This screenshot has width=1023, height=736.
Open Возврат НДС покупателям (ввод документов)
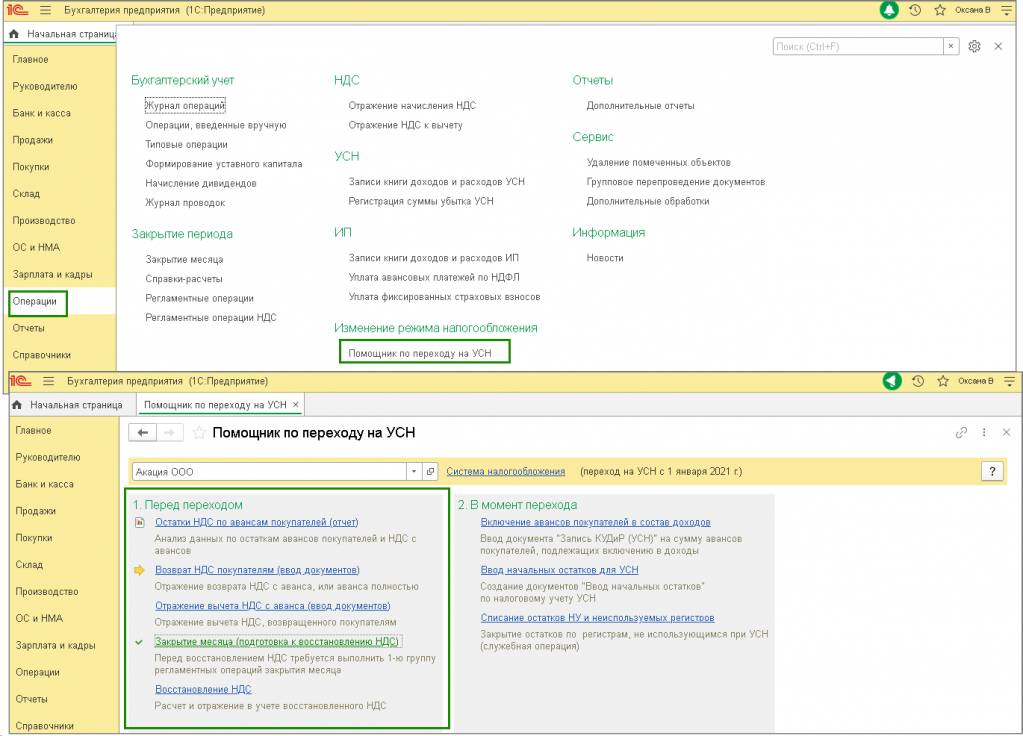pos(257,570)
